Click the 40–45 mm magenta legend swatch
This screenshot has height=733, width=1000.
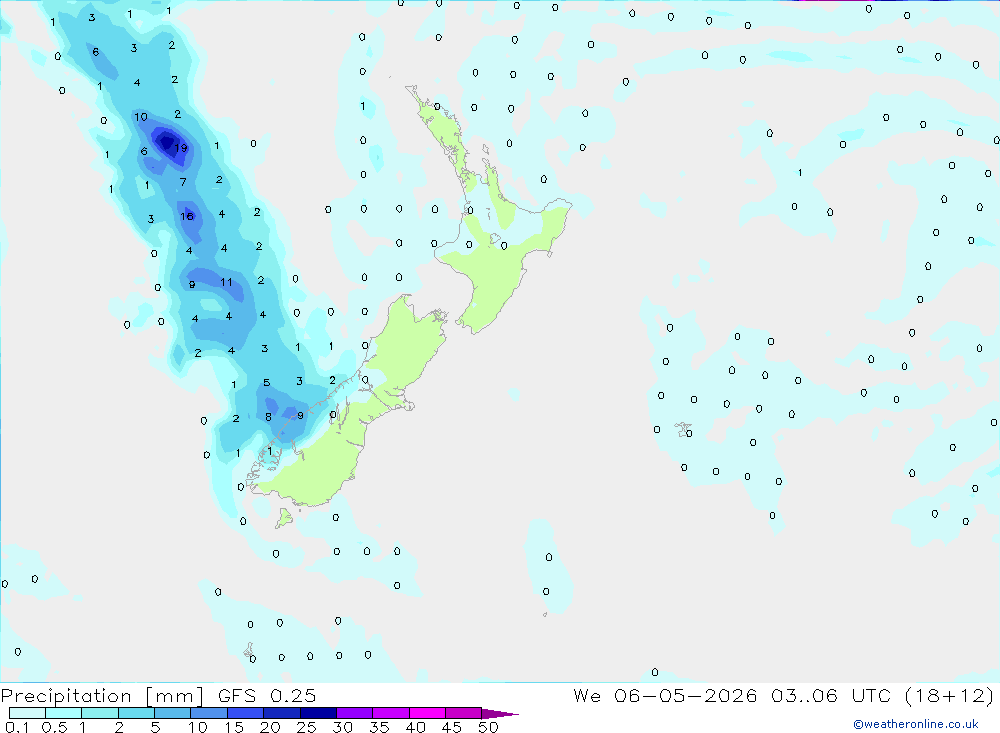coord(427,713)
